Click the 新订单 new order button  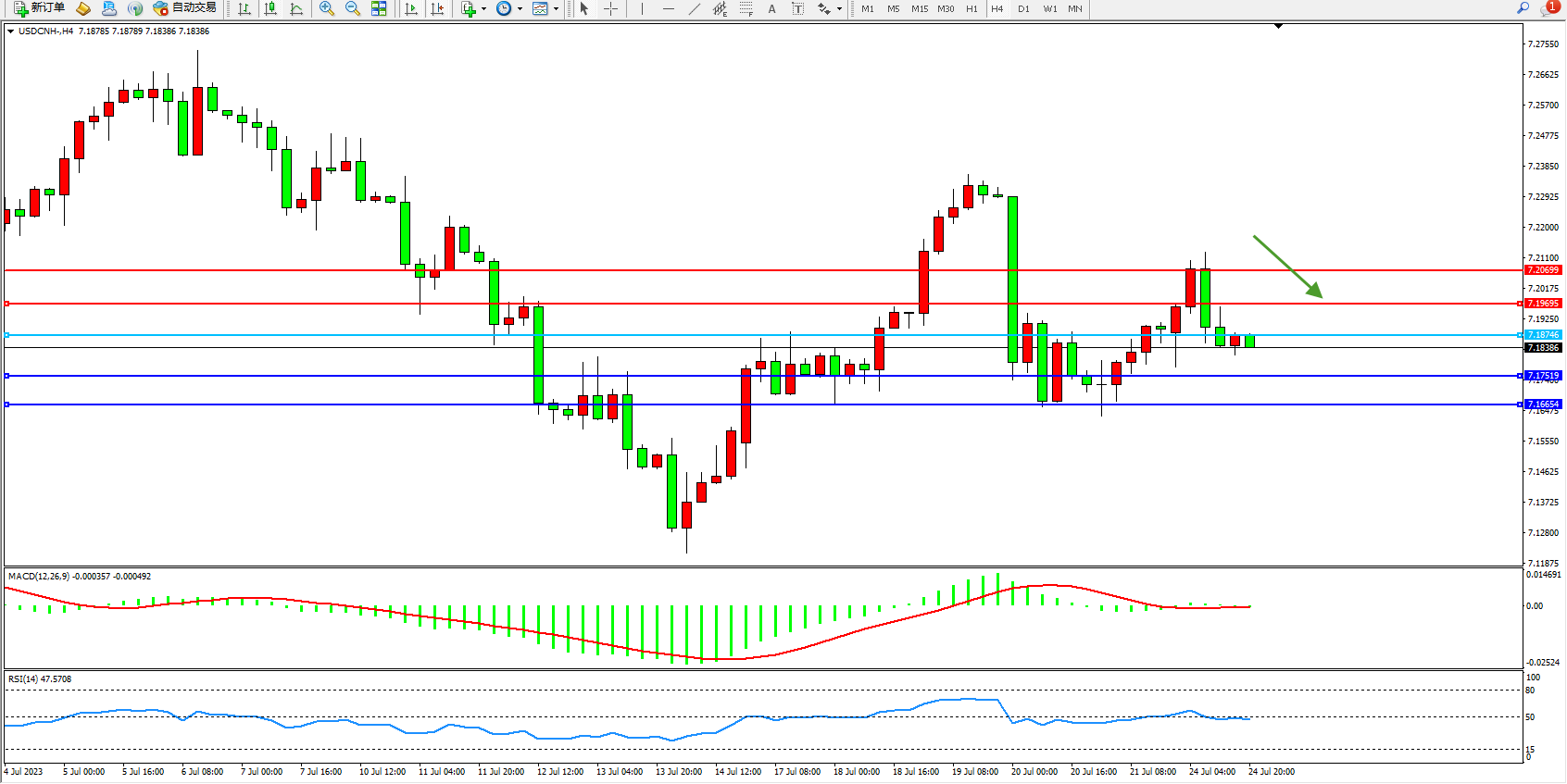click(39, 8)
